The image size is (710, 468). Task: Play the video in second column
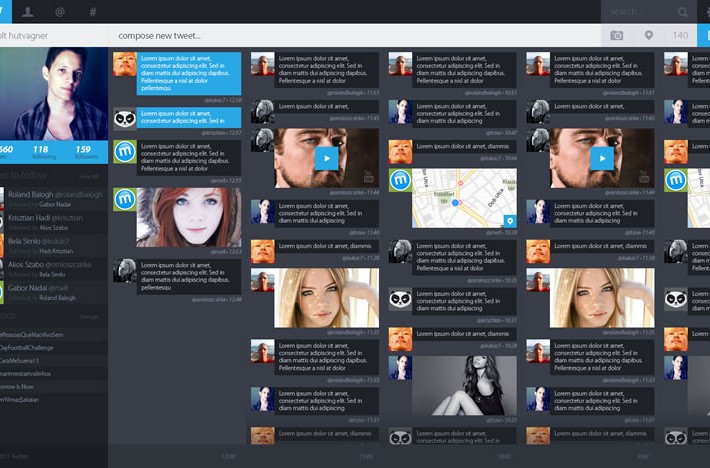(326, 158)
